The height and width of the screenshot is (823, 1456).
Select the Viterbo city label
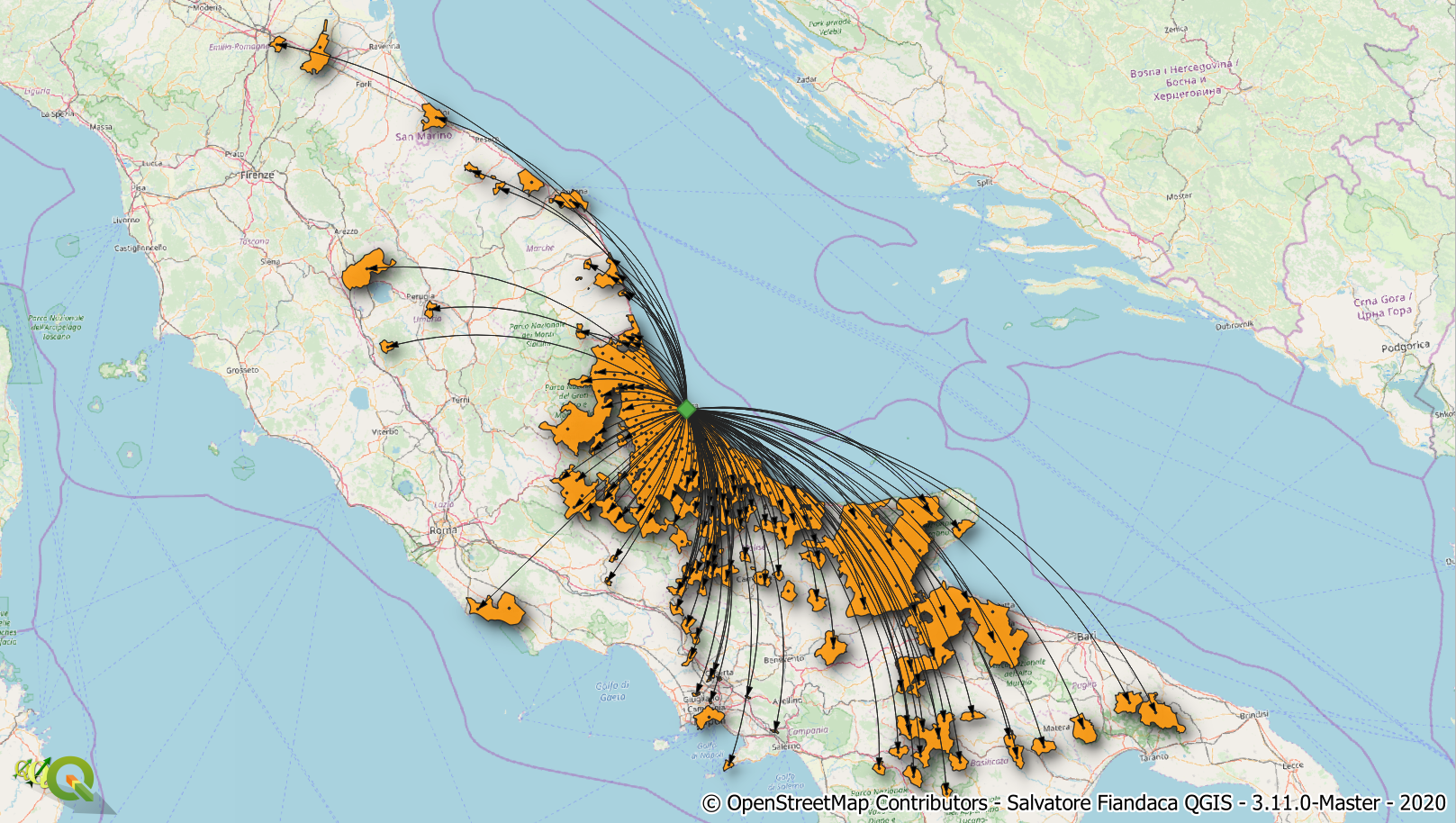[x=384, y=431]
